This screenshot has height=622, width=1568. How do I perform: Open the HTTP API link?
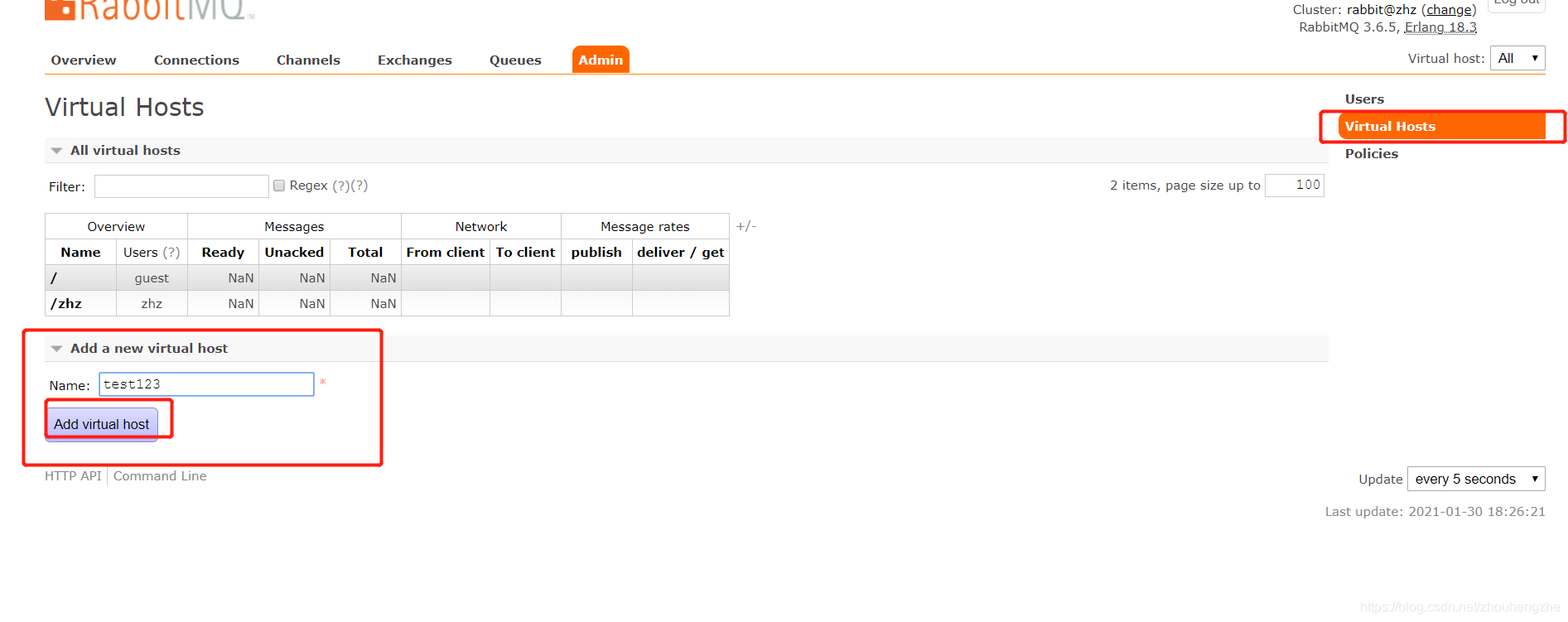pyautogui.click(x=73, y=475)
